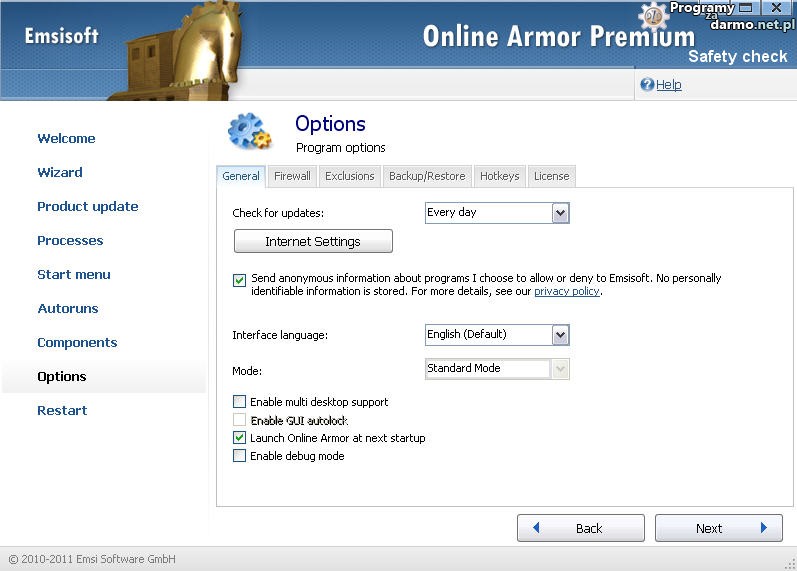Open the privacy policy link
This screenshot has height=571, width=797.
(x=566, y=292)
